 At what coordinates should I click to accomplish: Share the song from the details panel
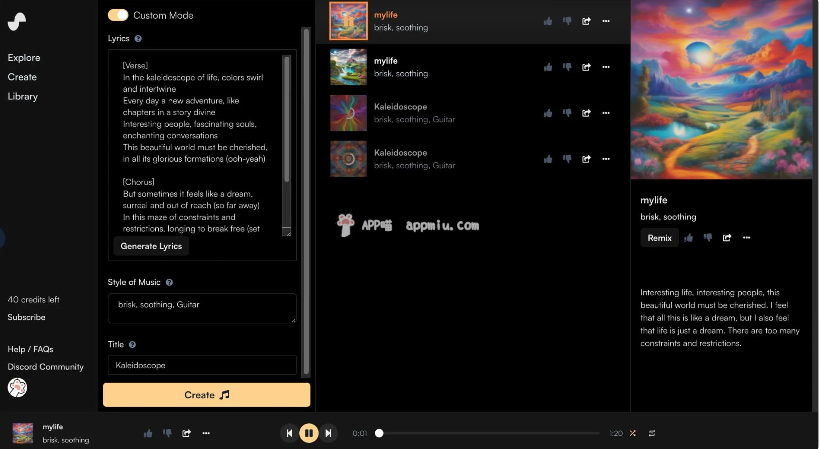[x=727, y=238]
